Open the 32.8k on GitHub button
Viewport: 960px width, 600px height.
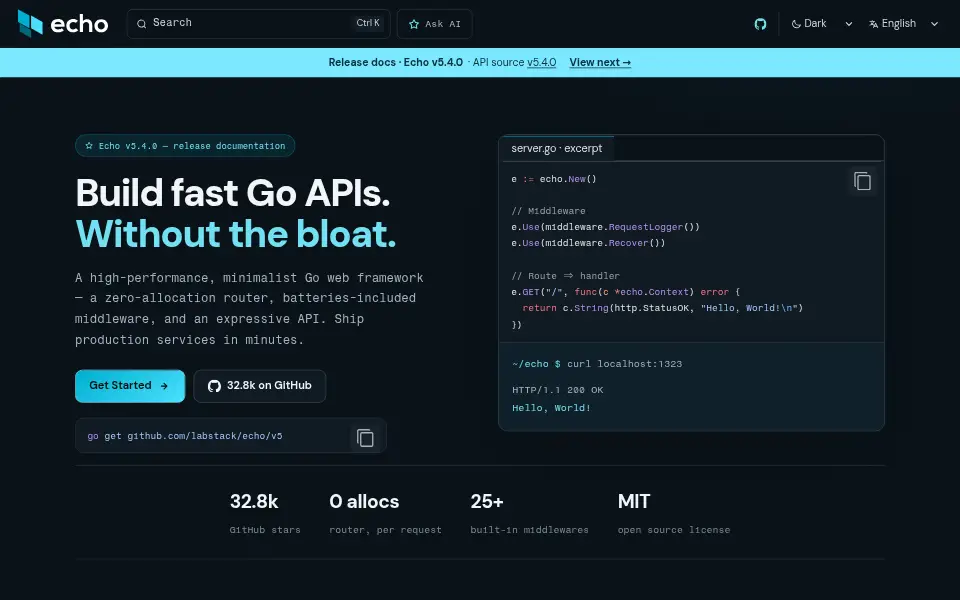point(260,386)
